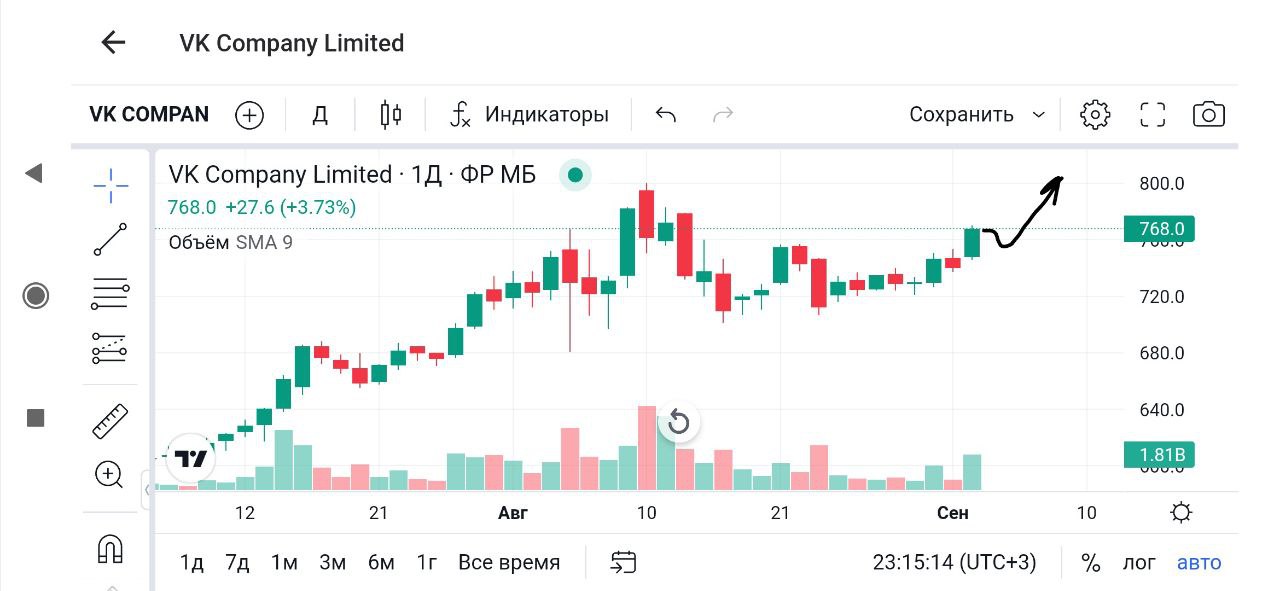Screen dimensions: 1280x591
Task: Expand the Сохранить dropdown arrow
Action: tap(1038, 114)
